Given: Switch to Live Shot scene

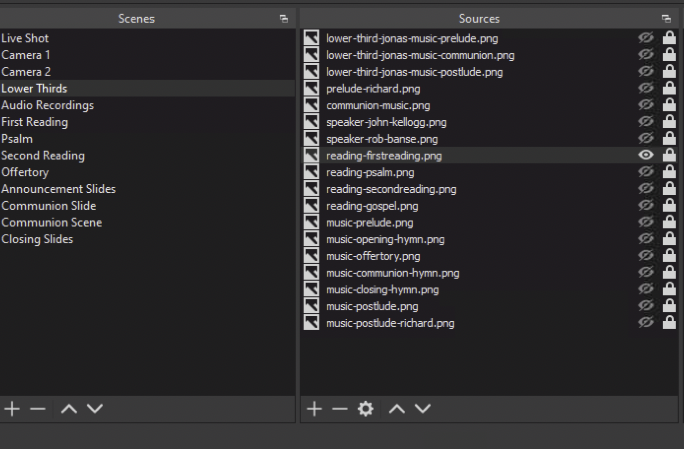Looking at the screenshot, I should pos(147,38).
